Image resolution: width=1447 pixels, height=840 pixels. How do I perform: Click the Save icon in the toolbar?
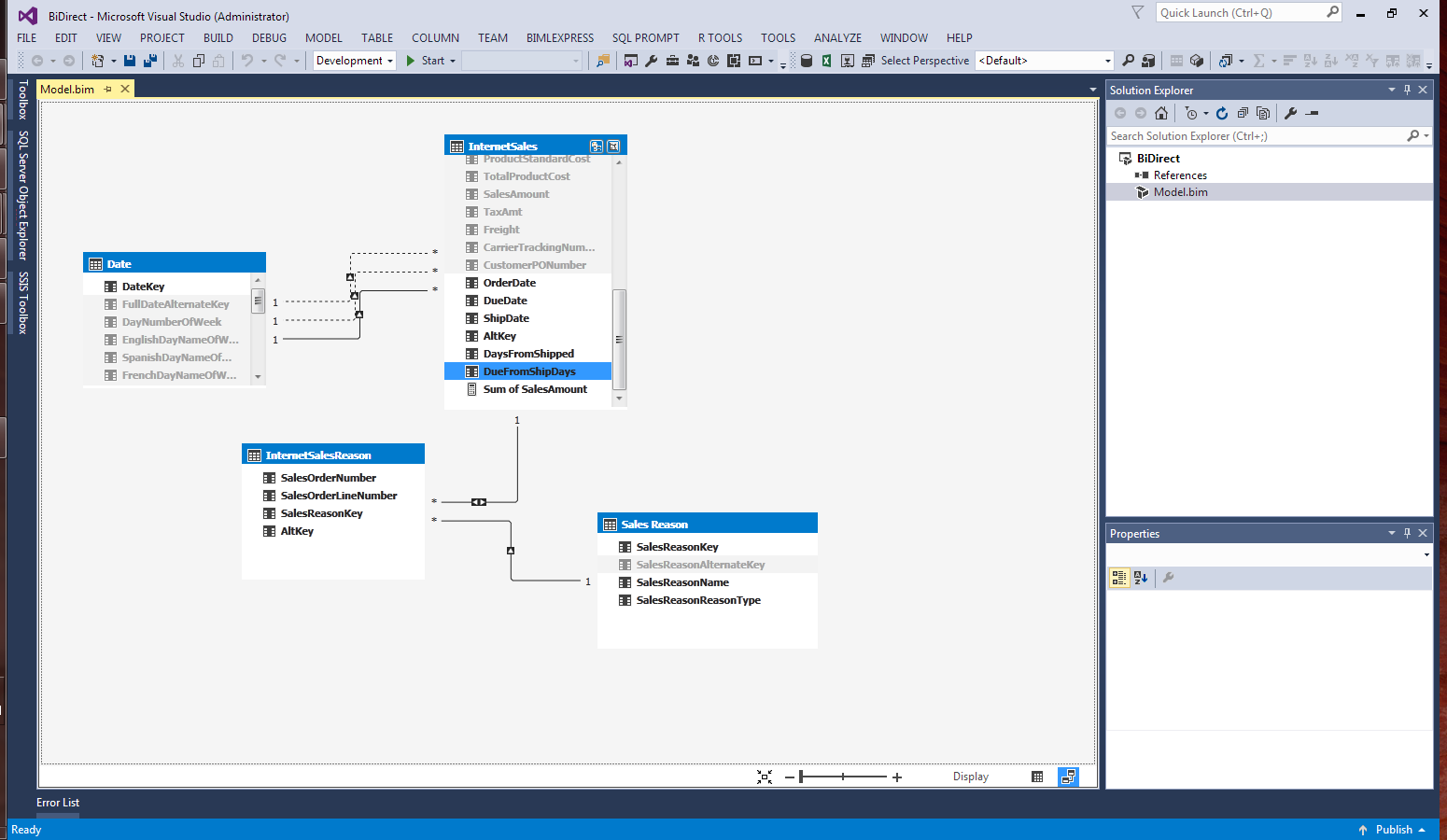(x=130, y=61)
